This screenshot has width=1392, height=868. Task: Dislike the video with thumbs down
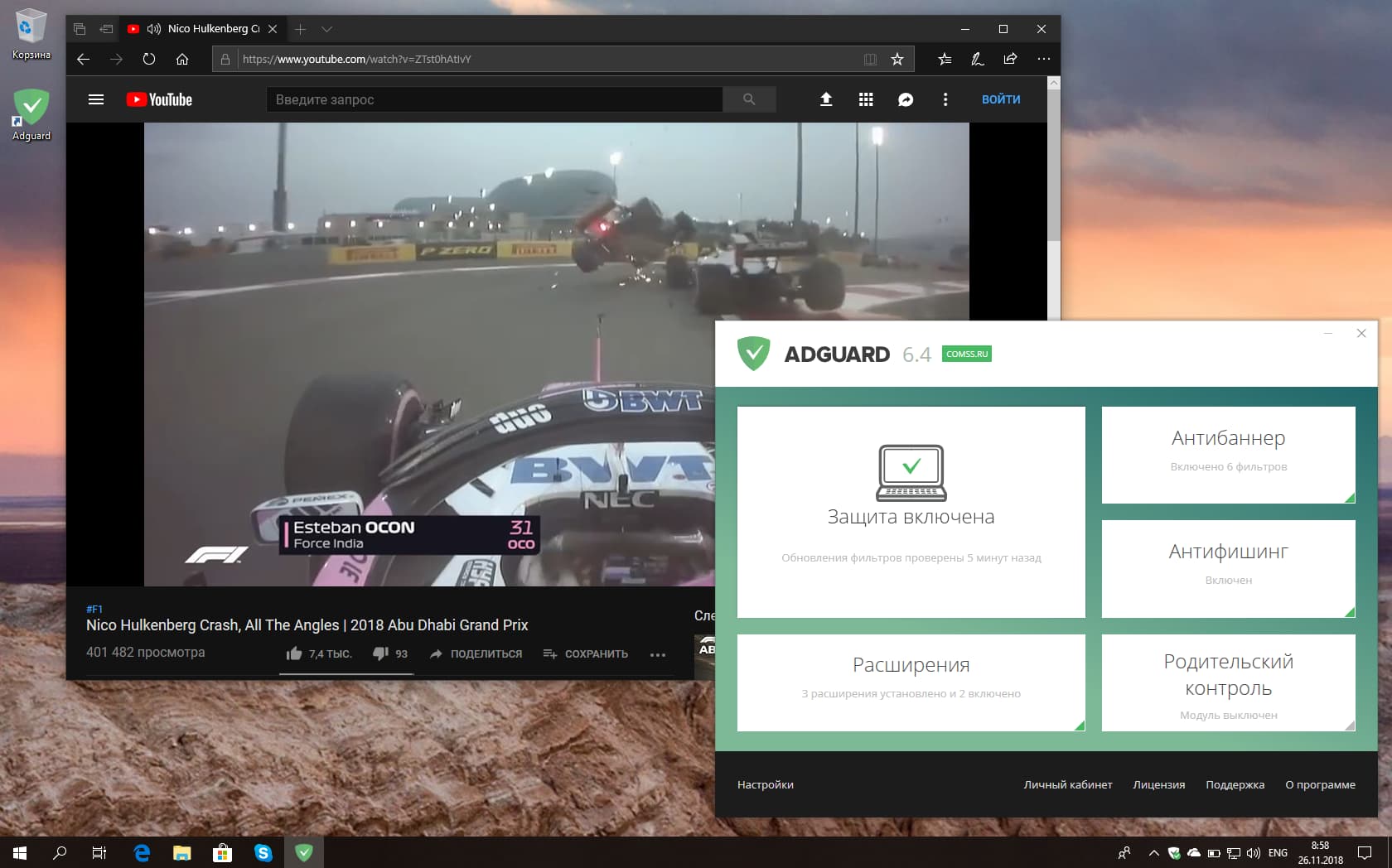click(390, 653)
